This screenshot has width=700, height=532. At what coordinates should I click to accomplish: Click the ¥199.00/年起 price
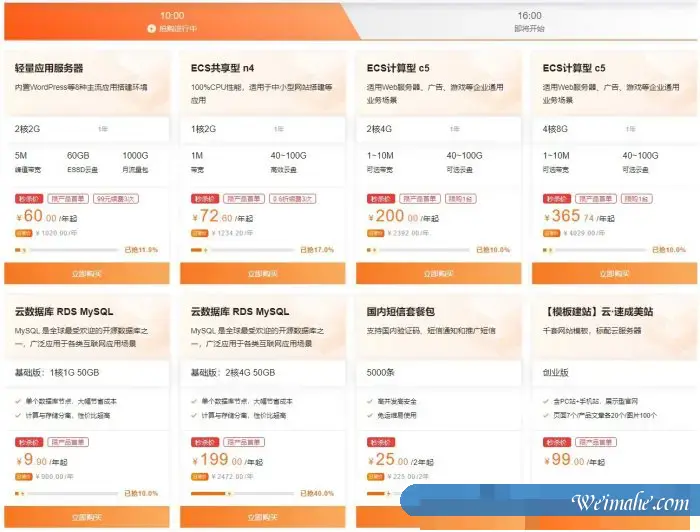227,460
